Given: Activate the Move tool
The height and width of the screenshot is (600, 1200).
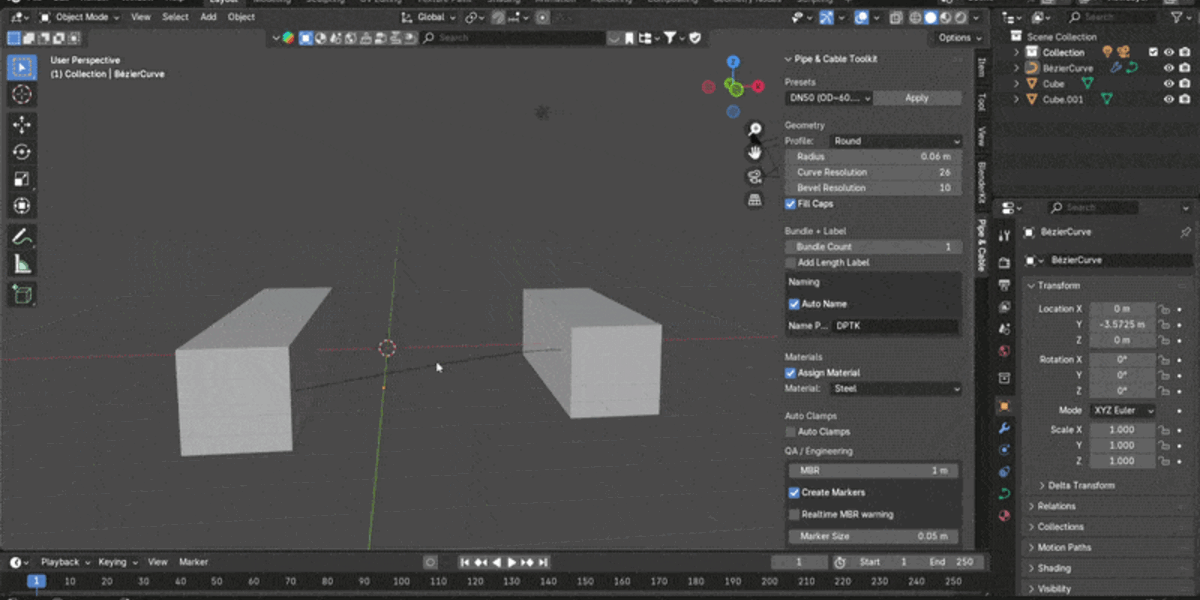Looking at the screenshot, I should (x=22, y=125).
